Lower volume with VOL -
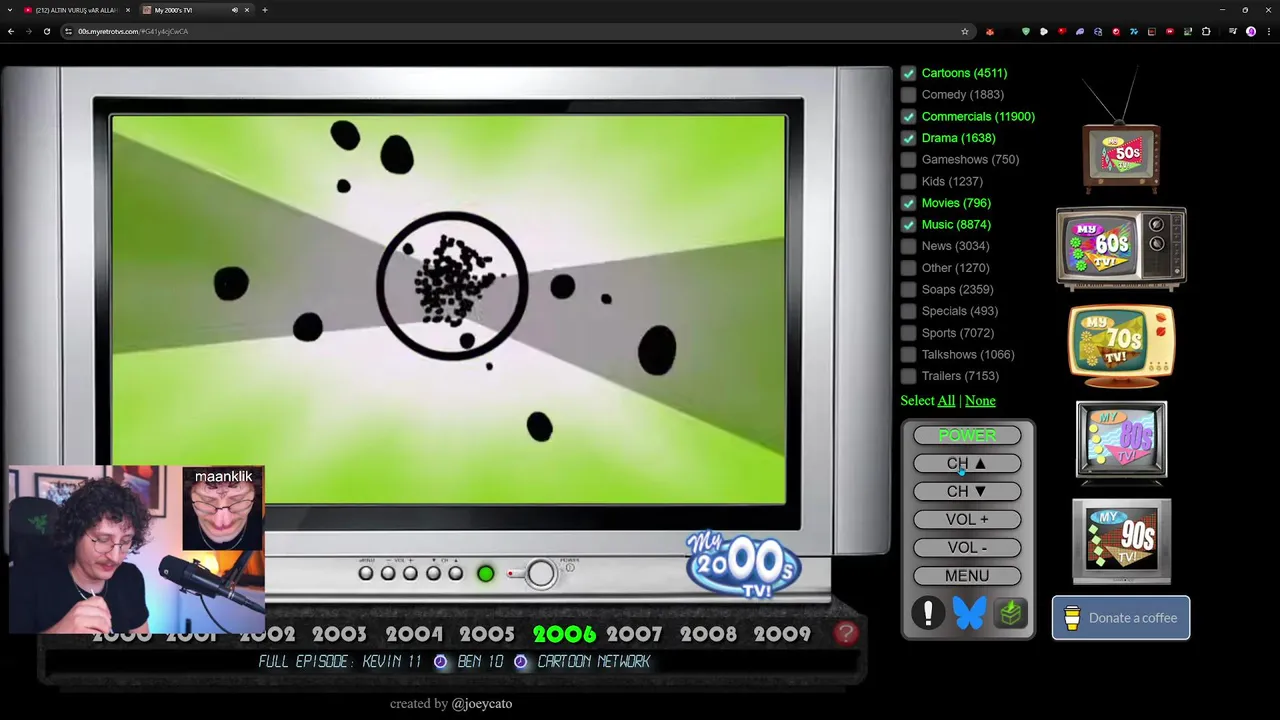 [x=967, y=547]
